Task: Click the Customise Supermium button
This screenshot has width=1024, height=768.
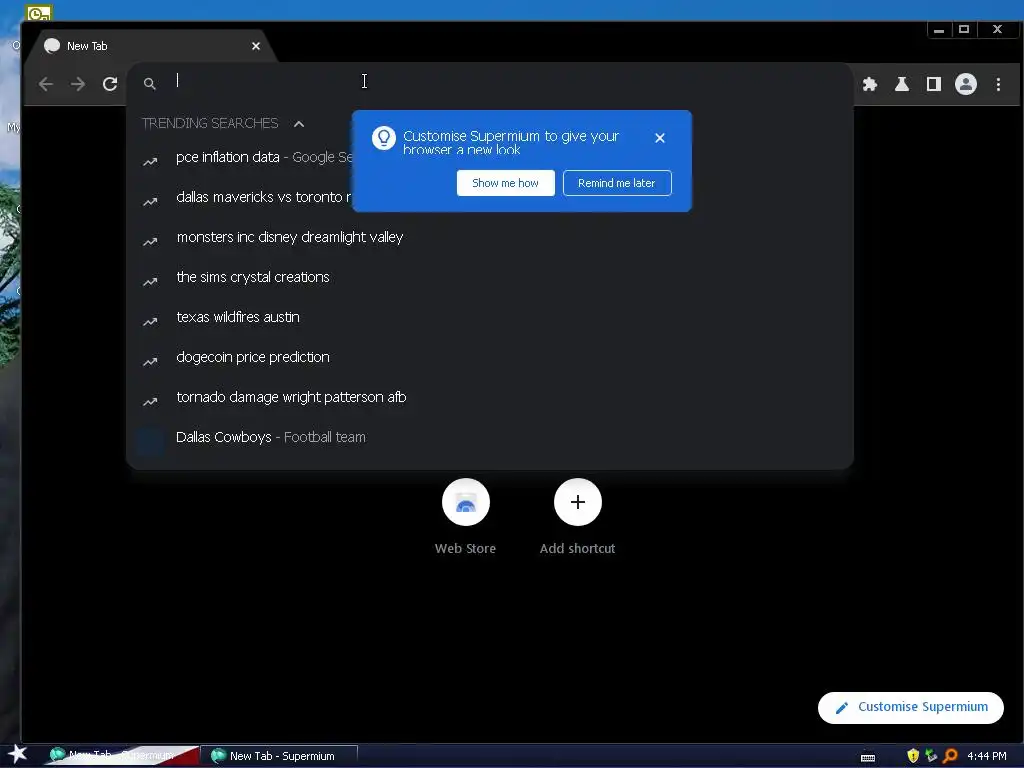Action: coord(910,707)
